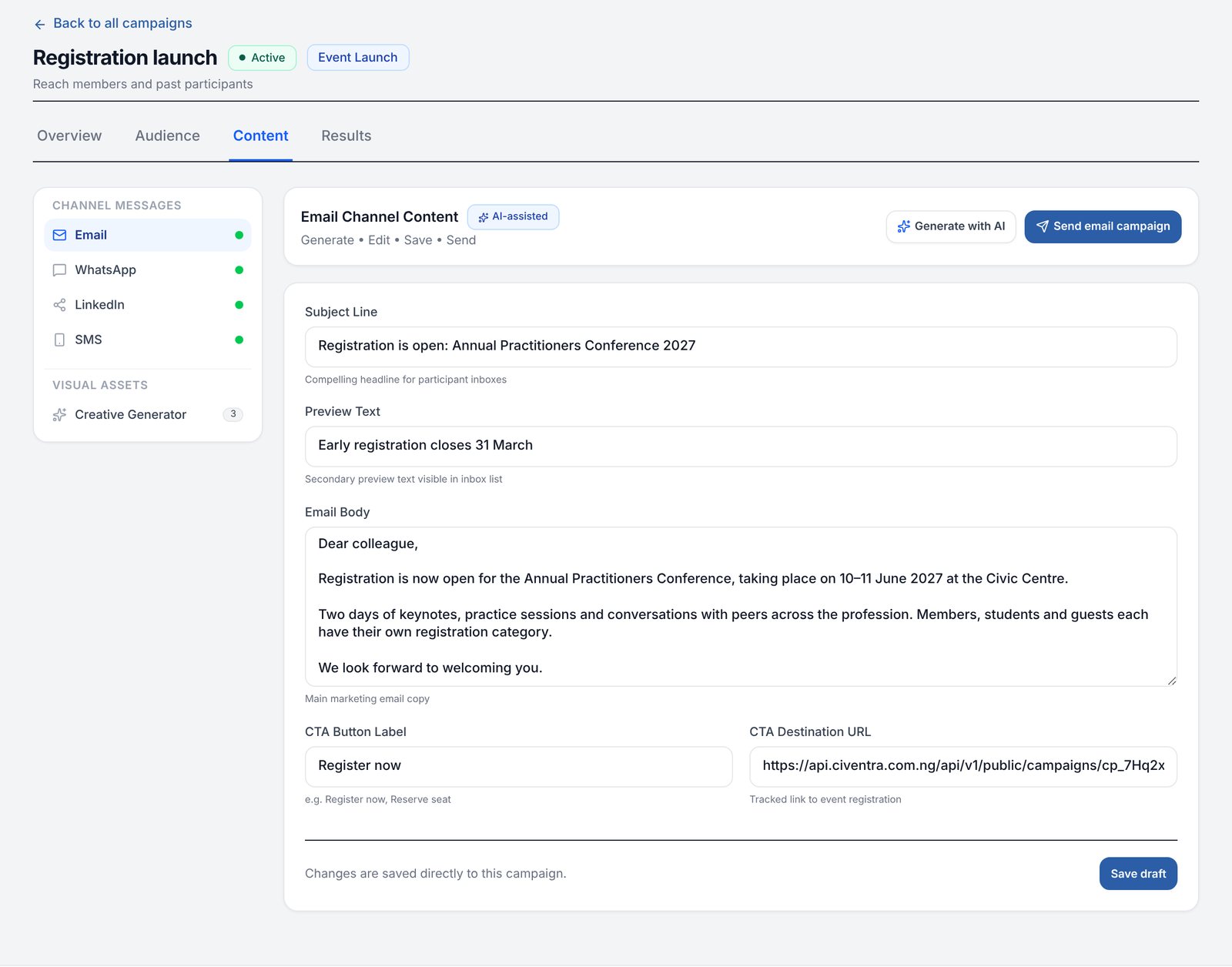Select the Content tab
Screen dimensions: 1232x967
click(261, 136)
